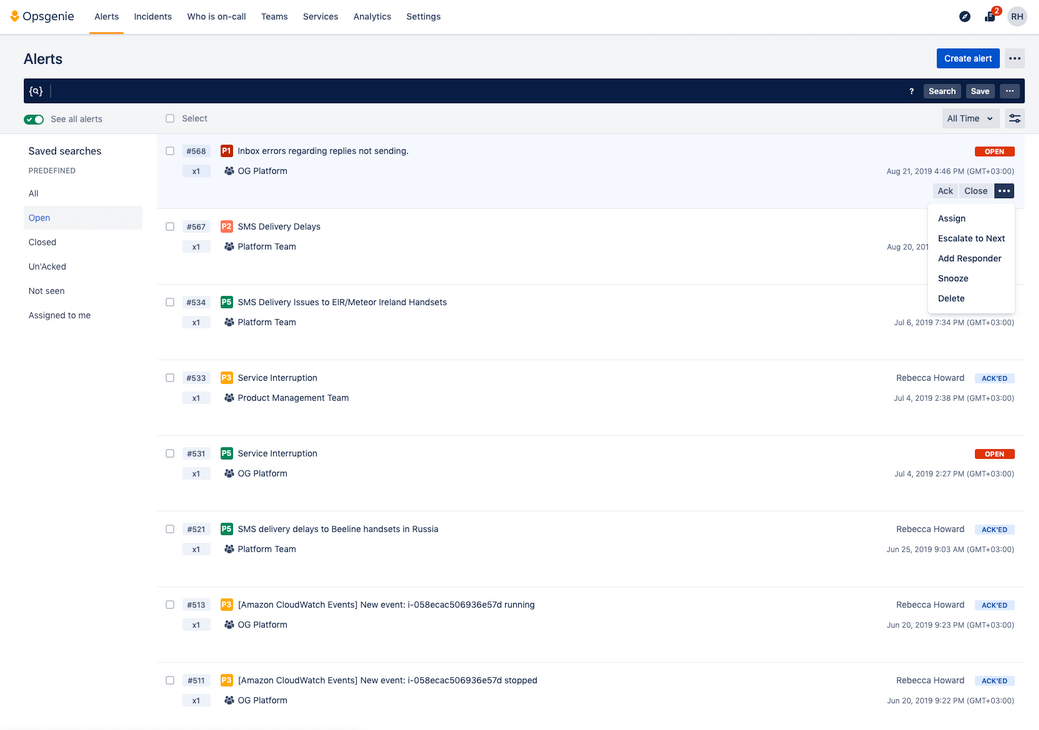Viewport: 1039px width, 730px height.
Task: Click Ack on alert #568
Action: [x=945, y=191]
